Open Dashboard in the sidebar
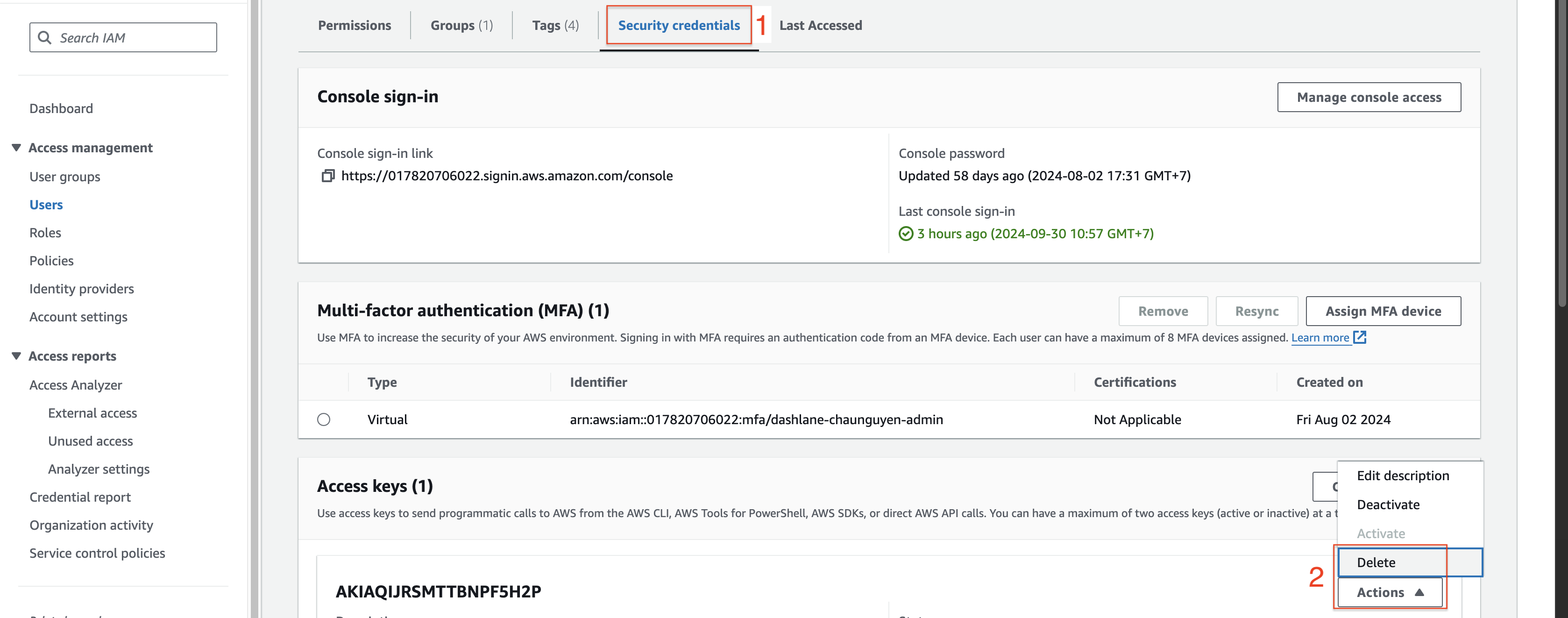The image size is (1568, 618). pos(61,108)
